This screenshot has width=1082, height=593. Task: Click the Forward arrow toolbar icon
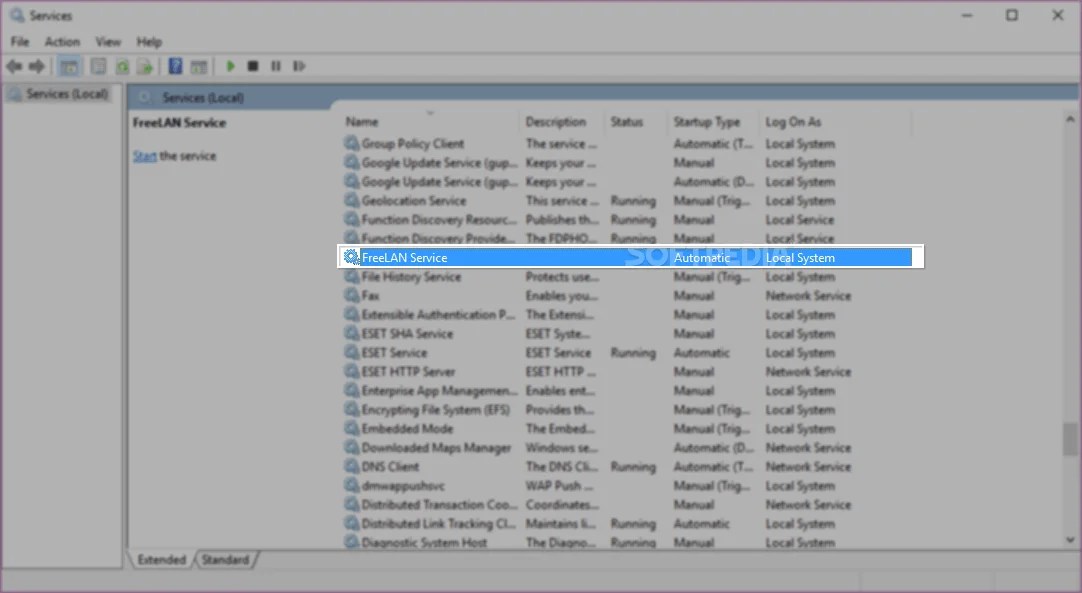37,66
